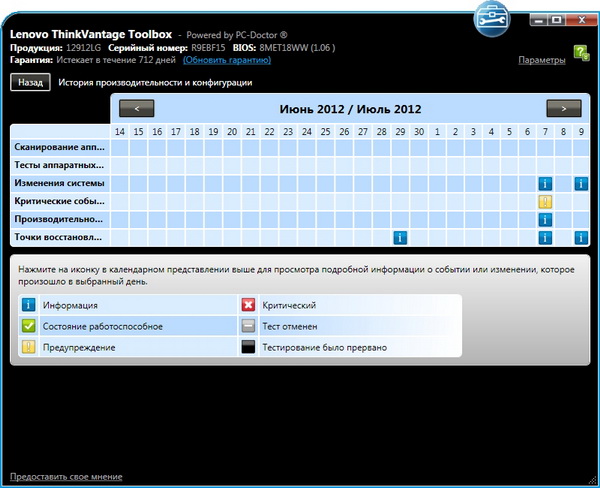Open performance info icon on July 7

click(545, 220)
